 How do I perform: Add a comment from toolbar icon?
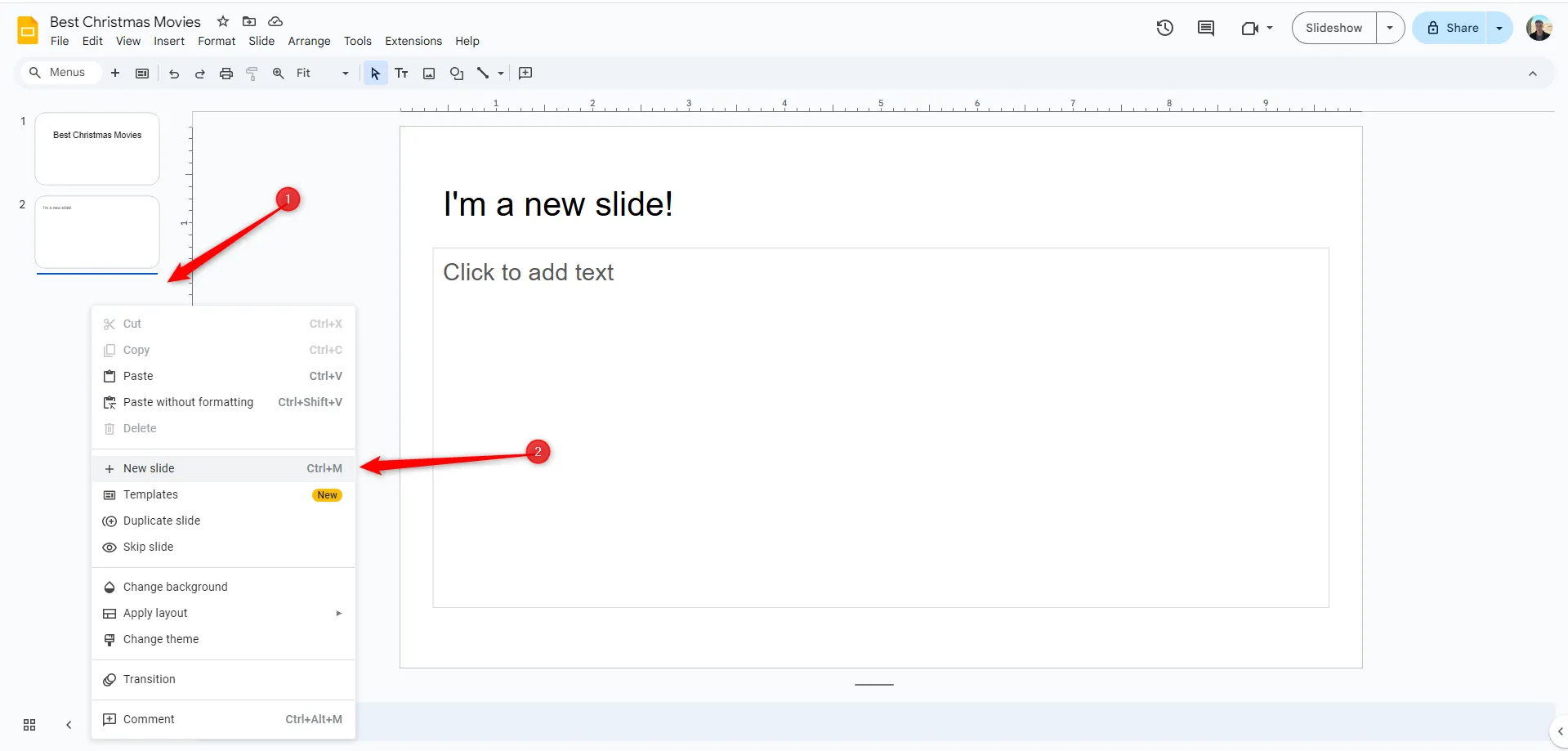tap(525, 74)
